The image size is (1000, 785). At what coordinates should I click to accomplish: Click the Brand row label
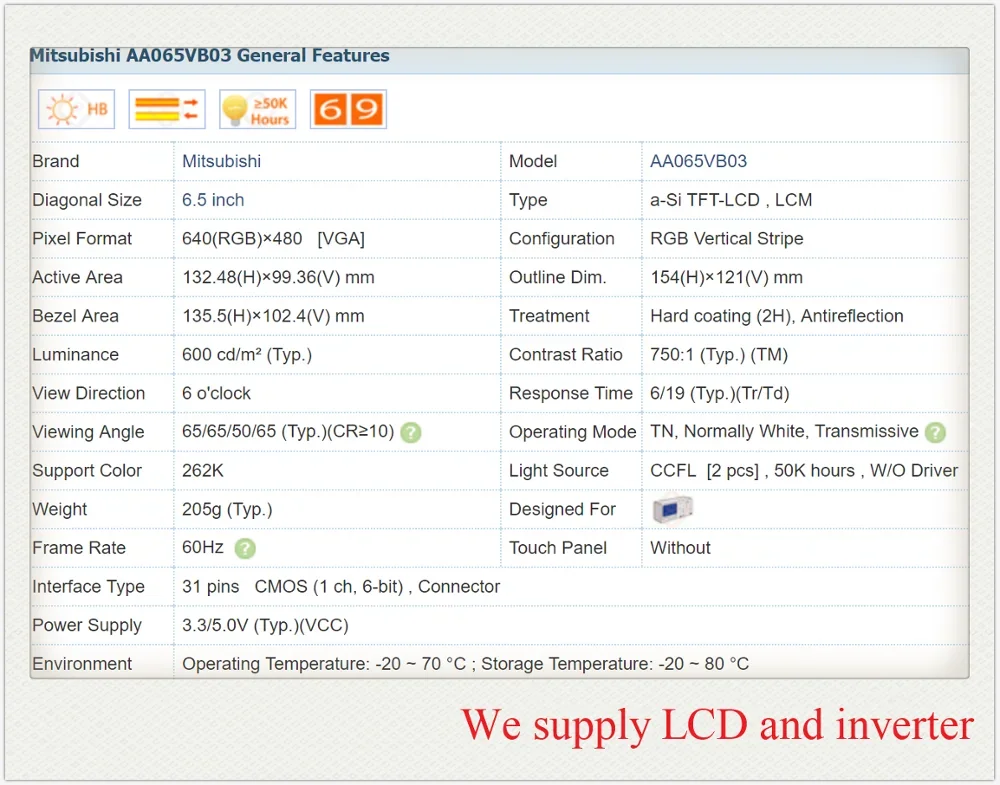point(55,161)
